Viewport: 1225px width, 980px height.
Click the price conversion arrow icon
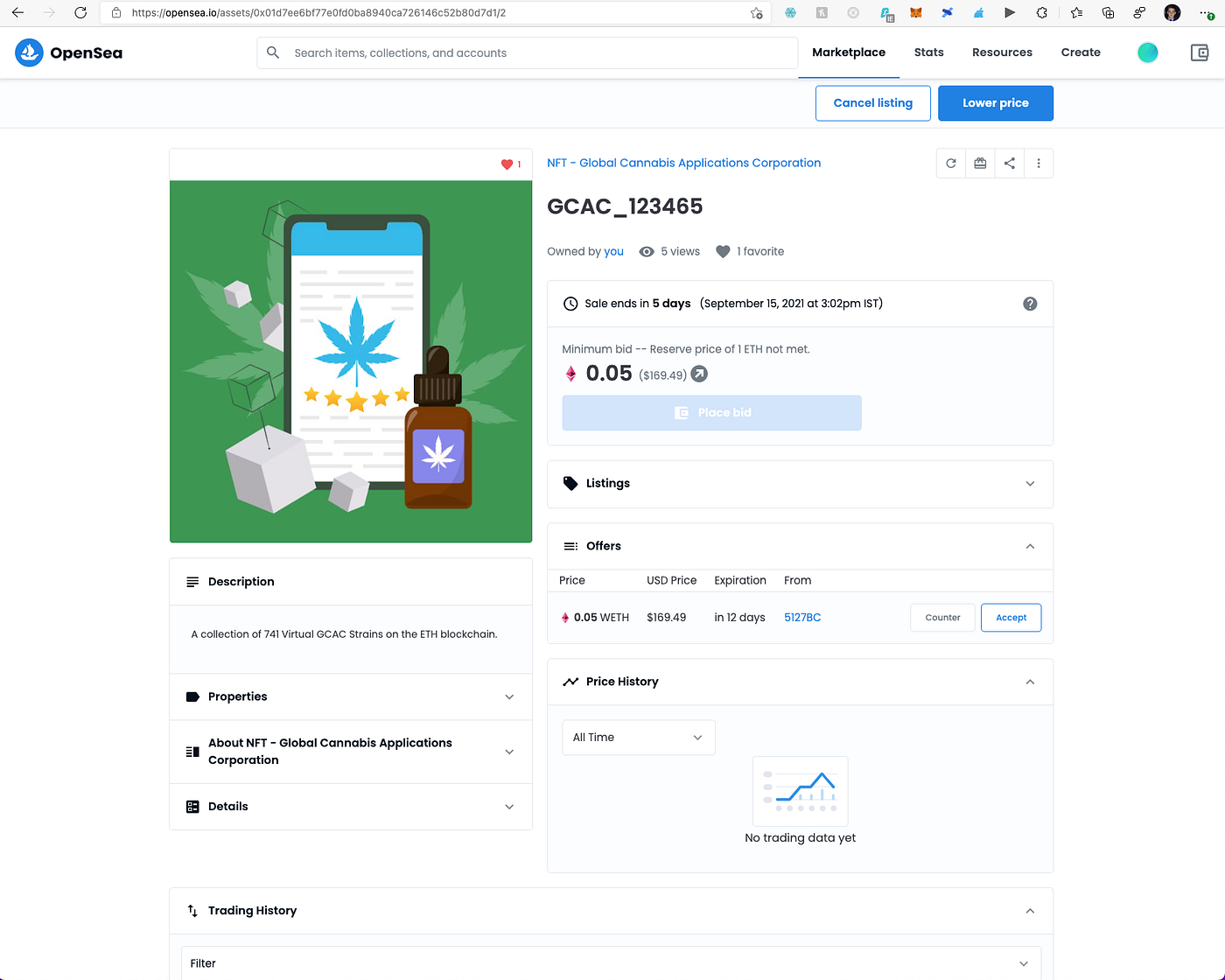(x=699, y=374)
